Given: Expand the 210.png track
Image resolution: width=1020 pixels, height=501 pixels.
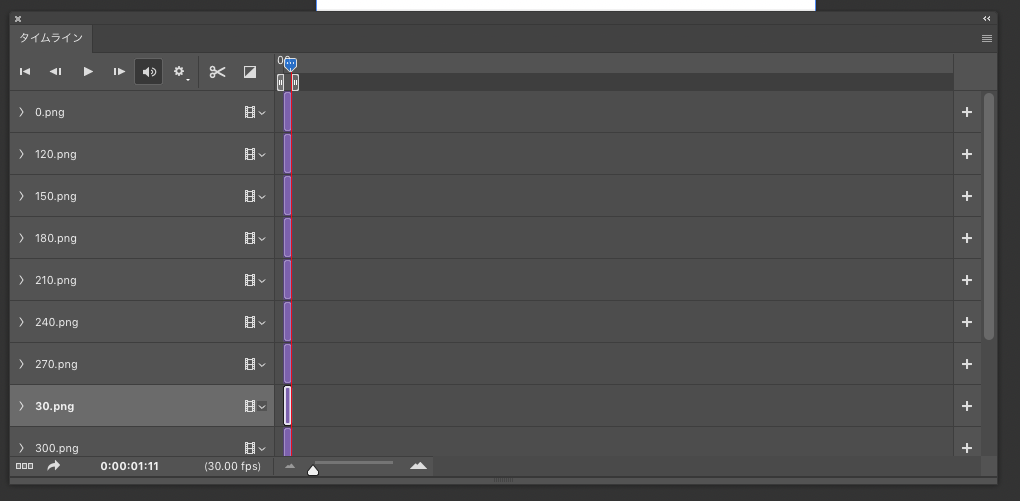Looking at the screenshot, I should click(21, 280).
